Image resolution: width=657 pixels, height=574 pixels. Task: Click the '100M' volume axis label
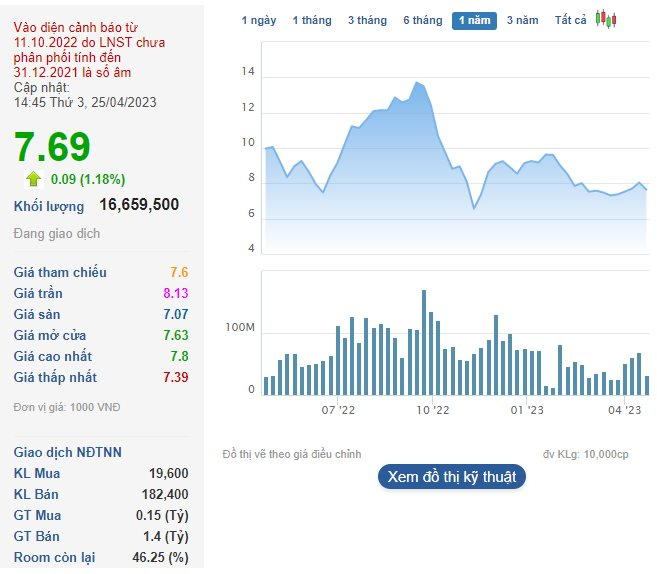tap(240, 328)
